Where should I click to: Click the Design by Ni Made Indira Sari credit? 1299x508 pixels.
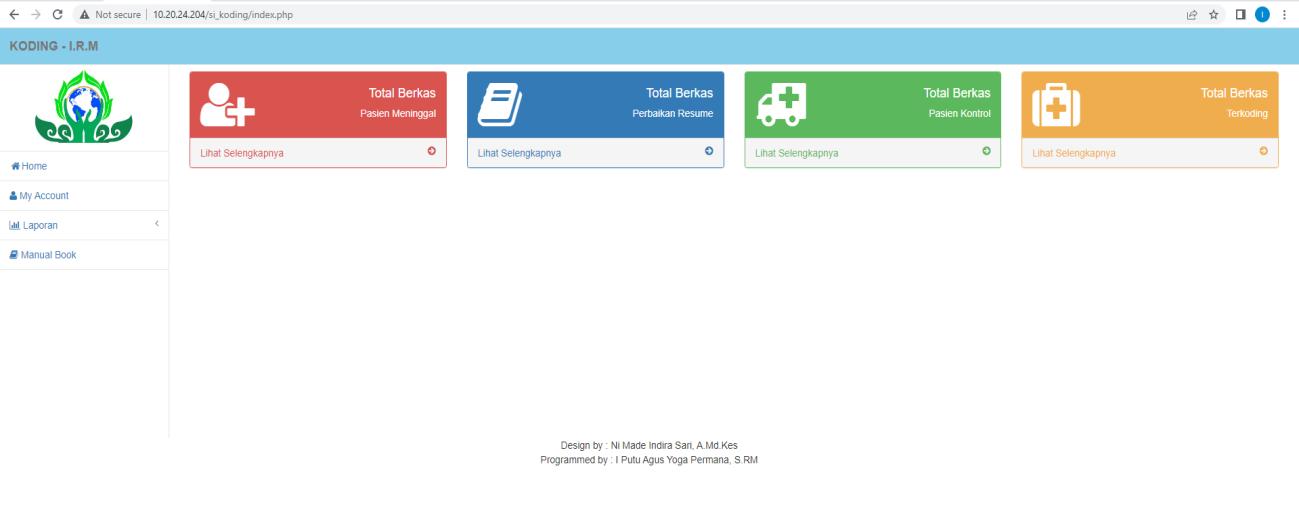[x=649, y=446]
